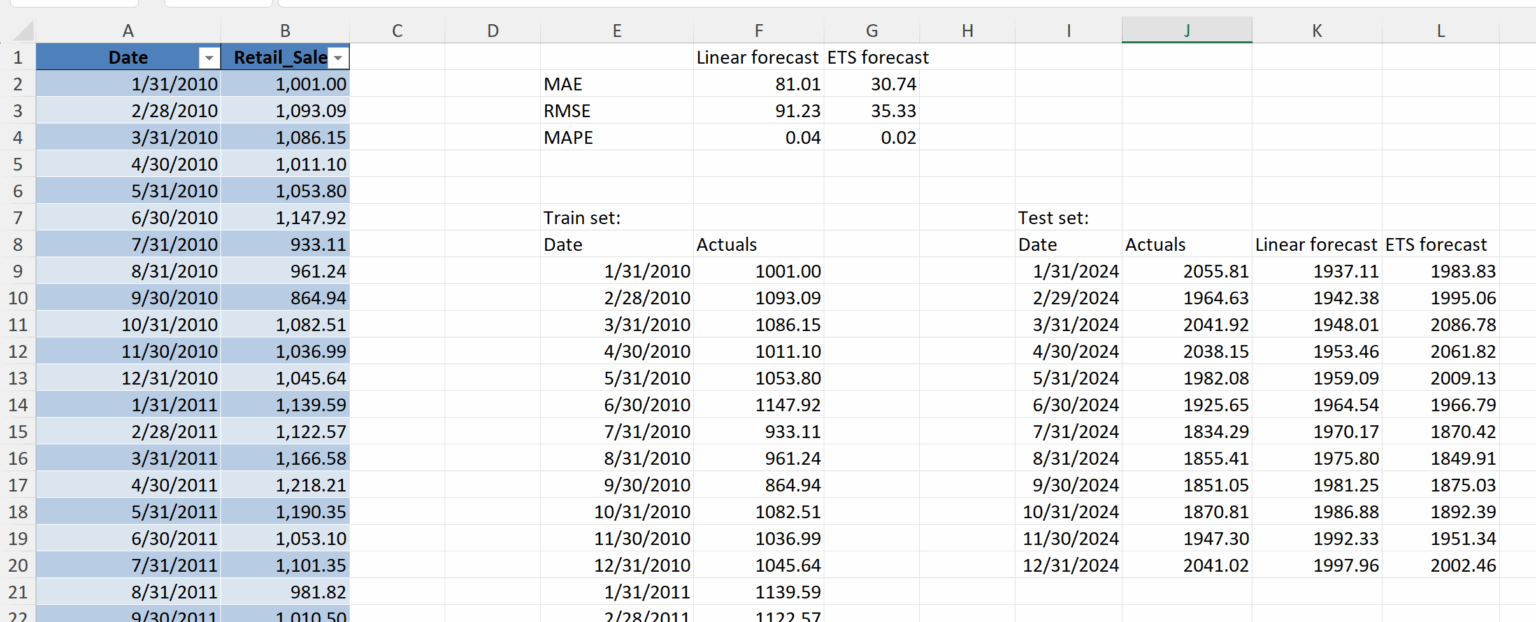Select the row 7 header
The width and height of the screenshot is (1536, 622).
coord(18,218)
